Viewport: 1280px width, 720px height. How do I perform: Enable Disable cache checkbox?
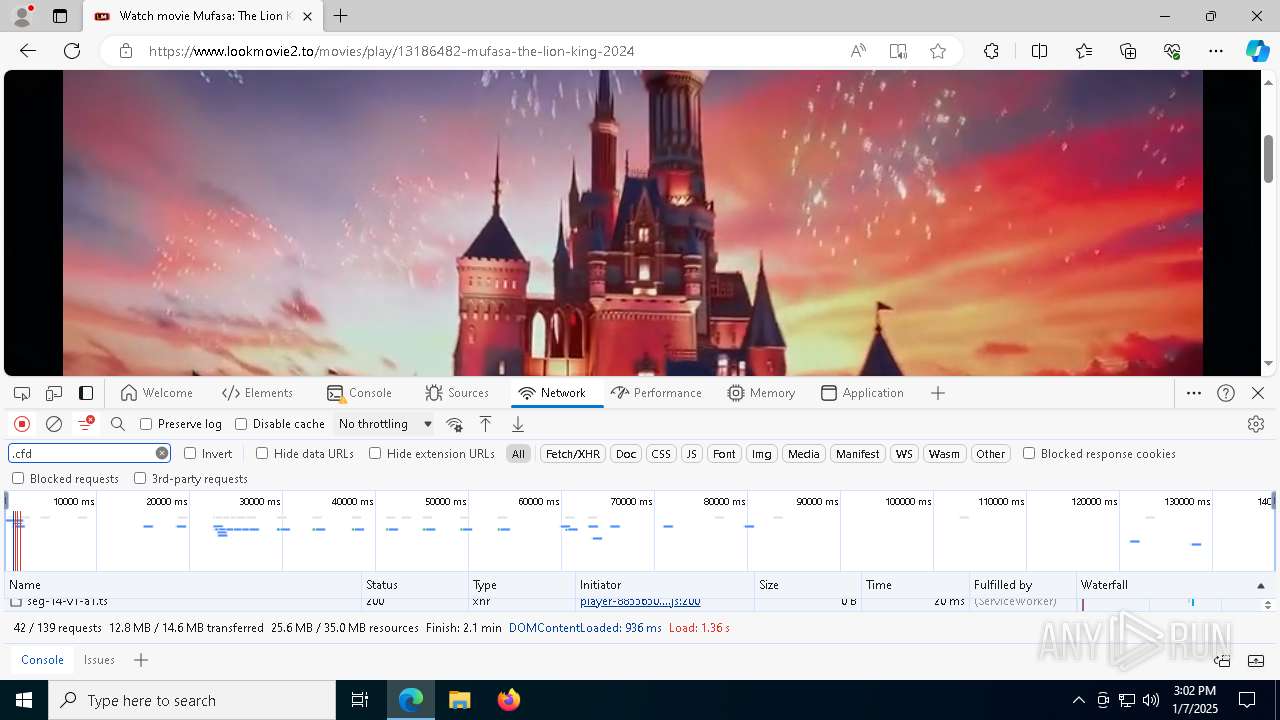tap(241, 424)
